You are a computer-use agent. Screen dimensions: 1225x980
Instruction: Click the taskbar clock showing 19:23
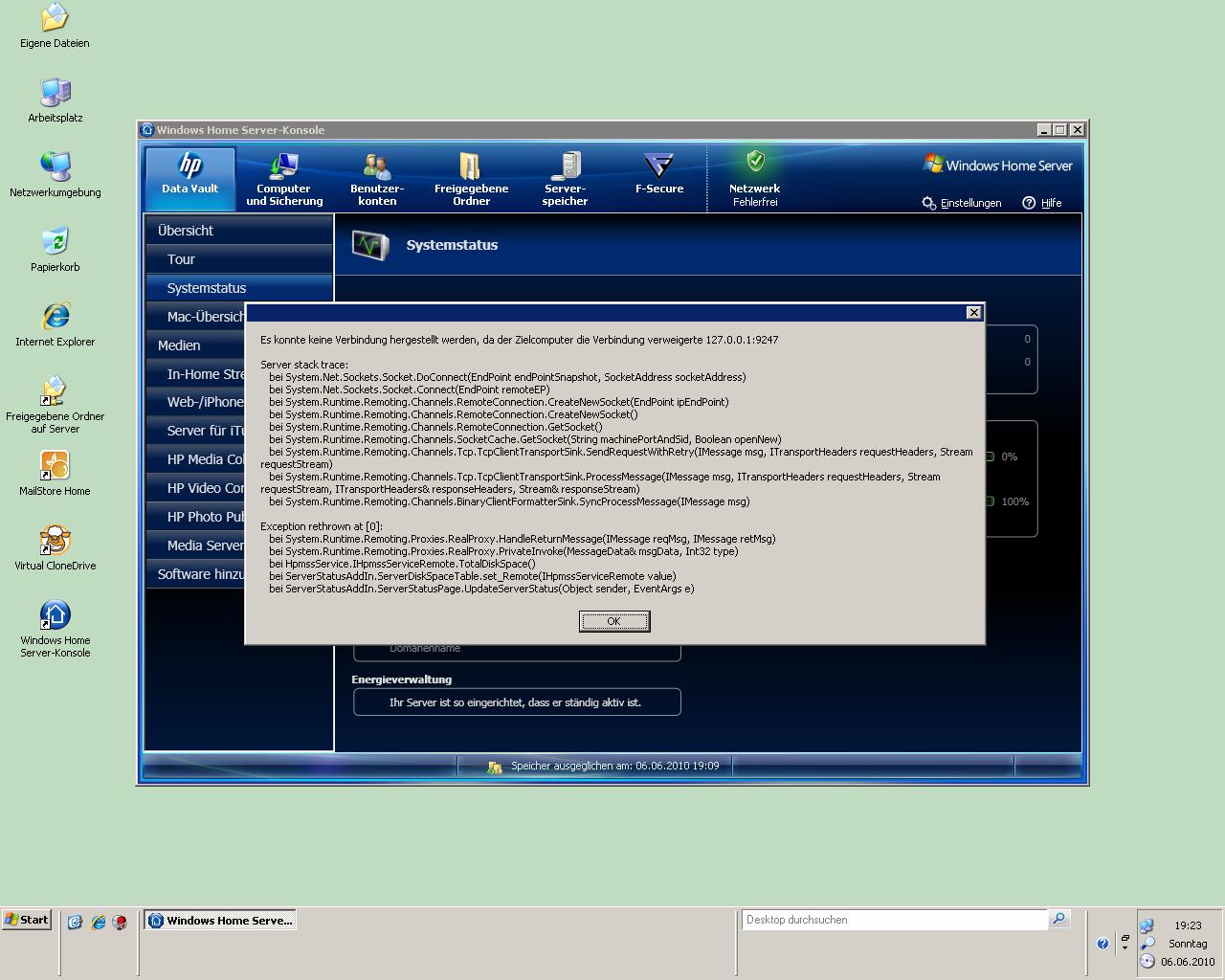[x=1188, y=925]
